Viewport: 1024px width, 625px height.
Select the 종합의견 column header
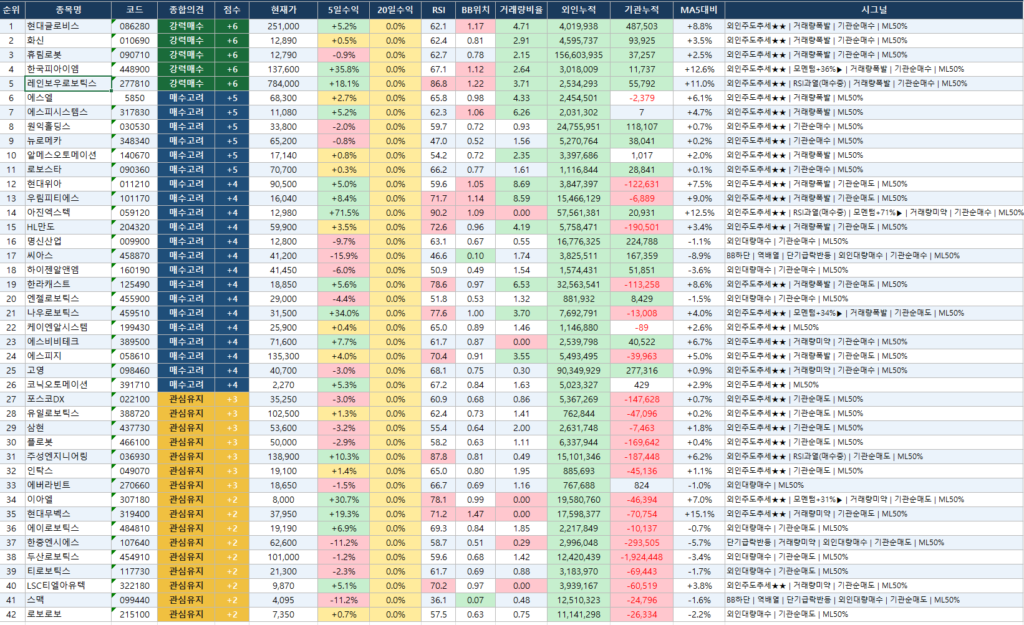186,10
